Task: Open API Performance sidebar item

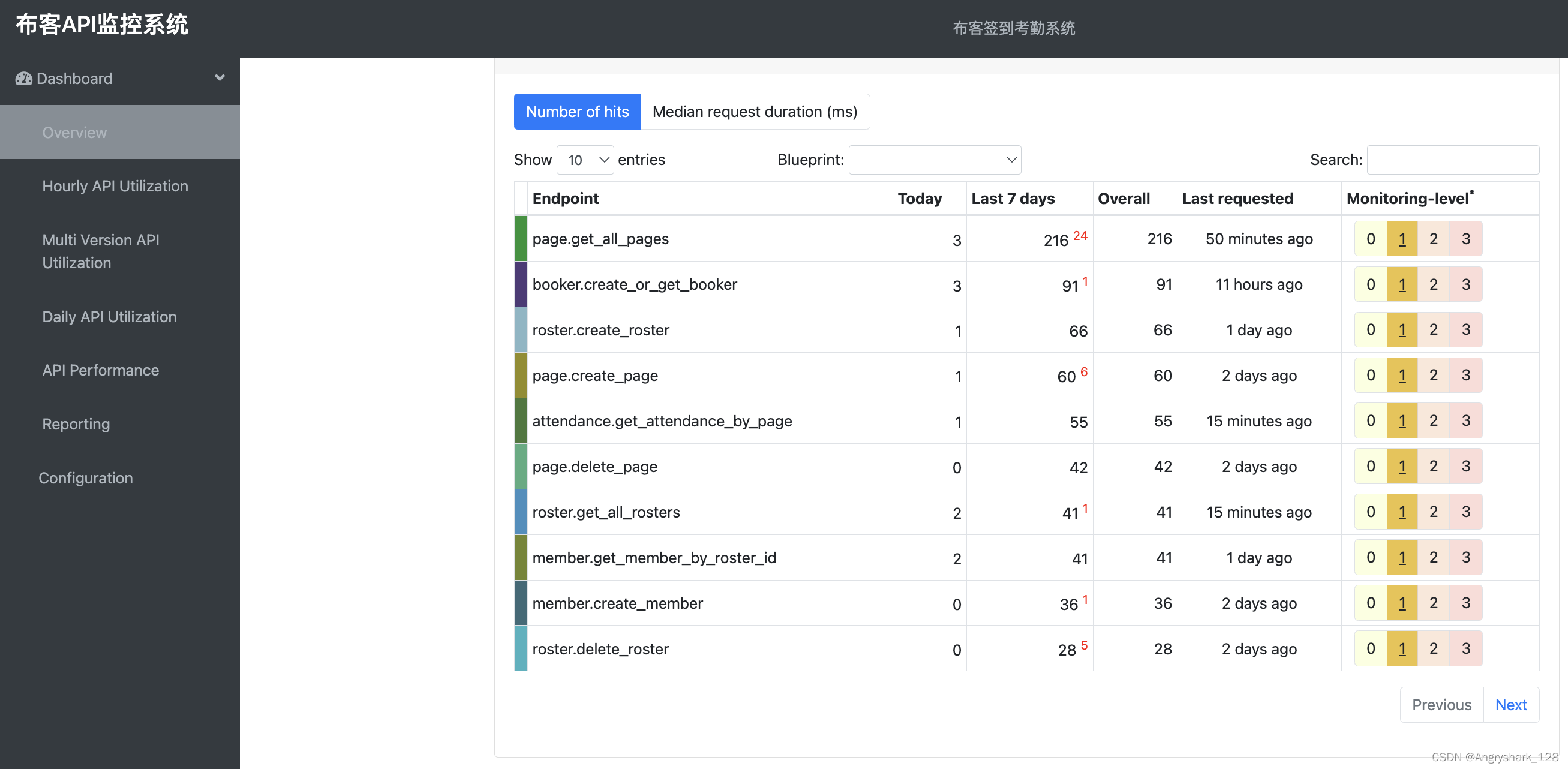Action: click(x=100, y=370)
